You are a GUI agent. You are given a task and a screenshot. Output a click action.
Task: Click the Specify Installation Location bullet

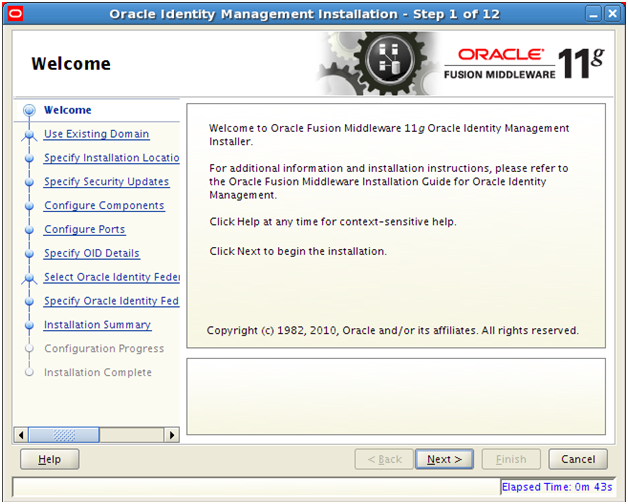click(29, 158)
